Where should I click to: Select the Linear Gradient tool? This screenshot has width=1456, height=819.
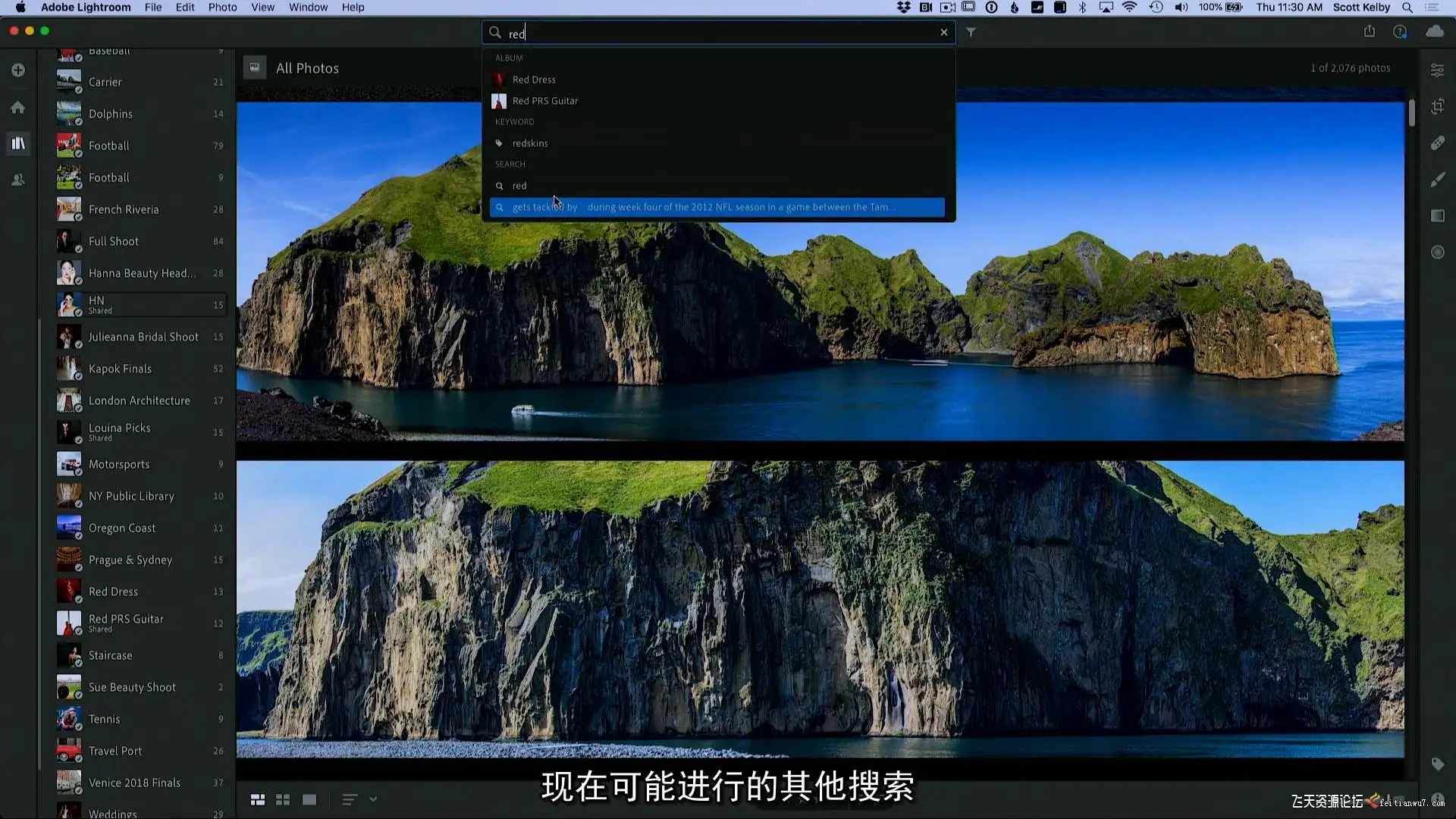(1437, 216)
